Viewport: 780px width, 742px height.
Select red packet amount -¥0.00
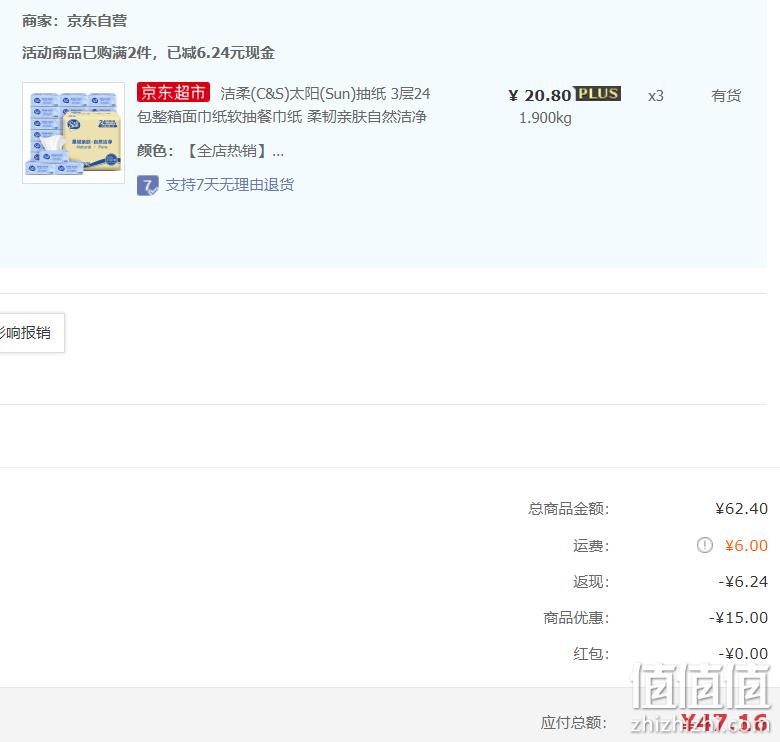pyautogui.click(x=743, y=653)
